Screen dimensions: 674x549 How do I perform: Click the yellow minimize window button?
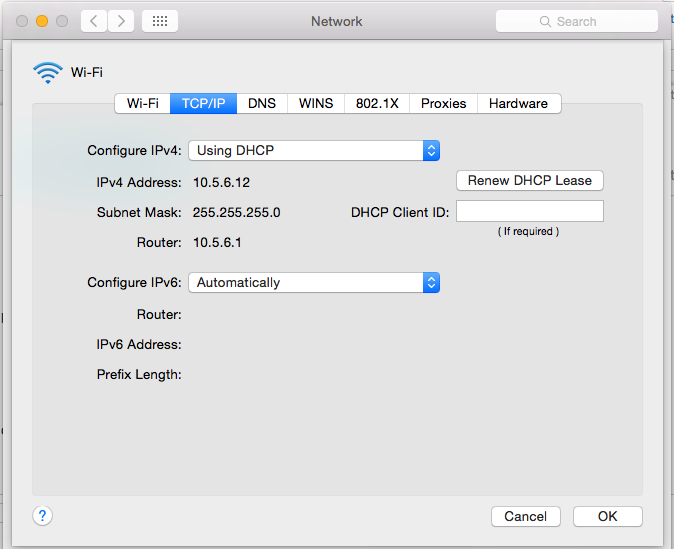pos(42,21)
